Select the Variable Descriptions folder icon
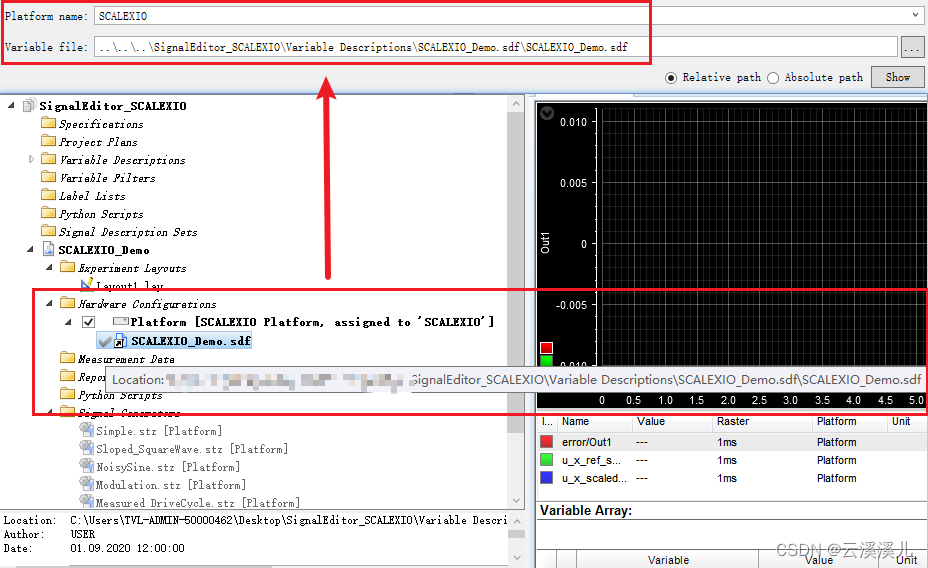The width and height of the screenshot is (928, 568). tap(49, 159)
